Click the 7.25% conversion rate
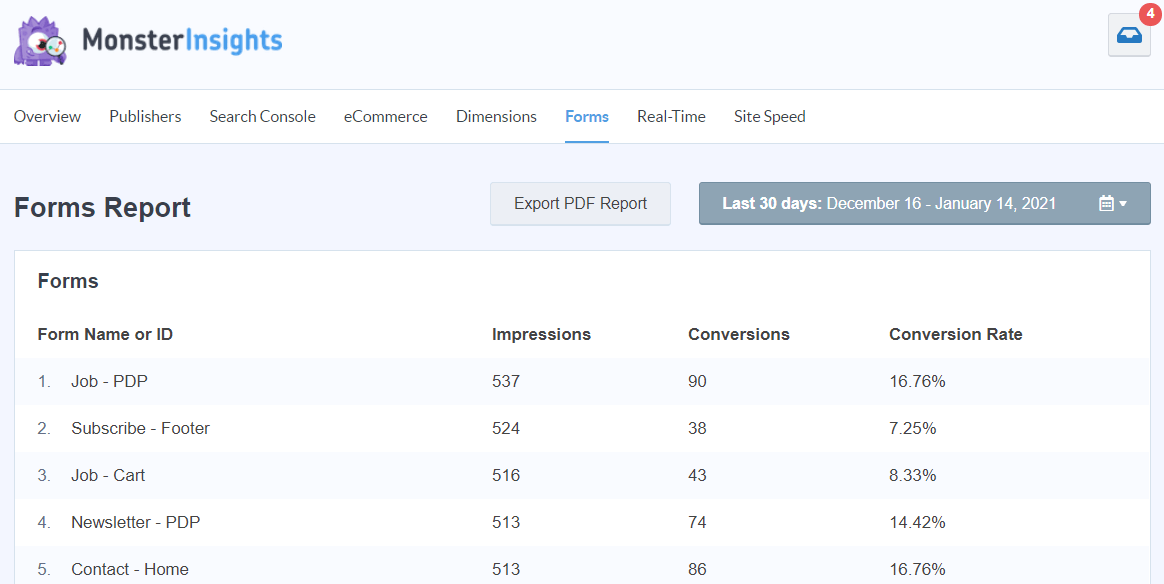1164x584 pixels. coord(912,428)
